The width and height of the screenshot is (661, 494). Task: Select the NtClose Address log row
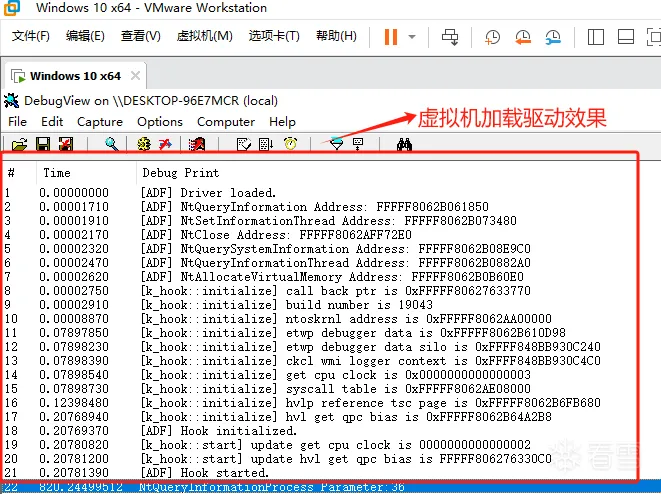(x=320, y=234)
